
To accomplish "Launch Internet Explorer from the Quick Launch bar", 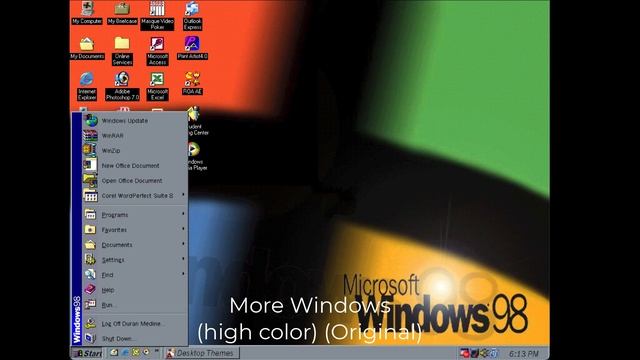I will pos(125,352).
